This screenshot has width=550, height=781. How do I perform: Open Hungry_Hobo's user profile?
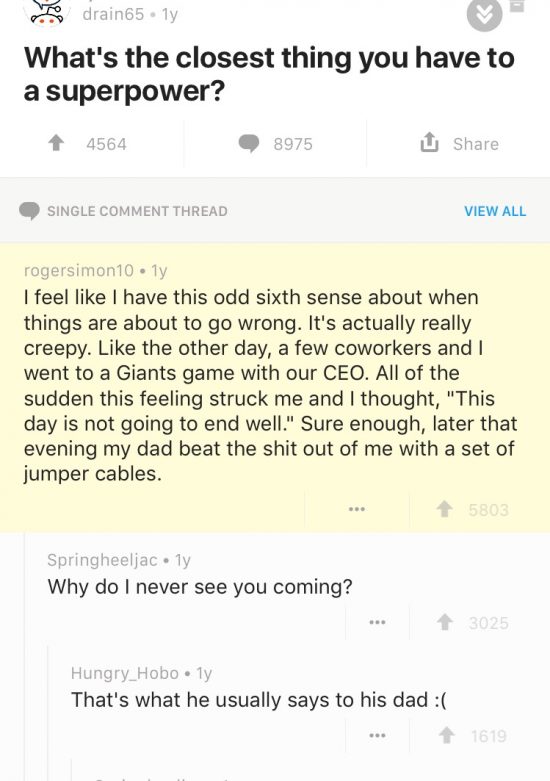point(125,673)
